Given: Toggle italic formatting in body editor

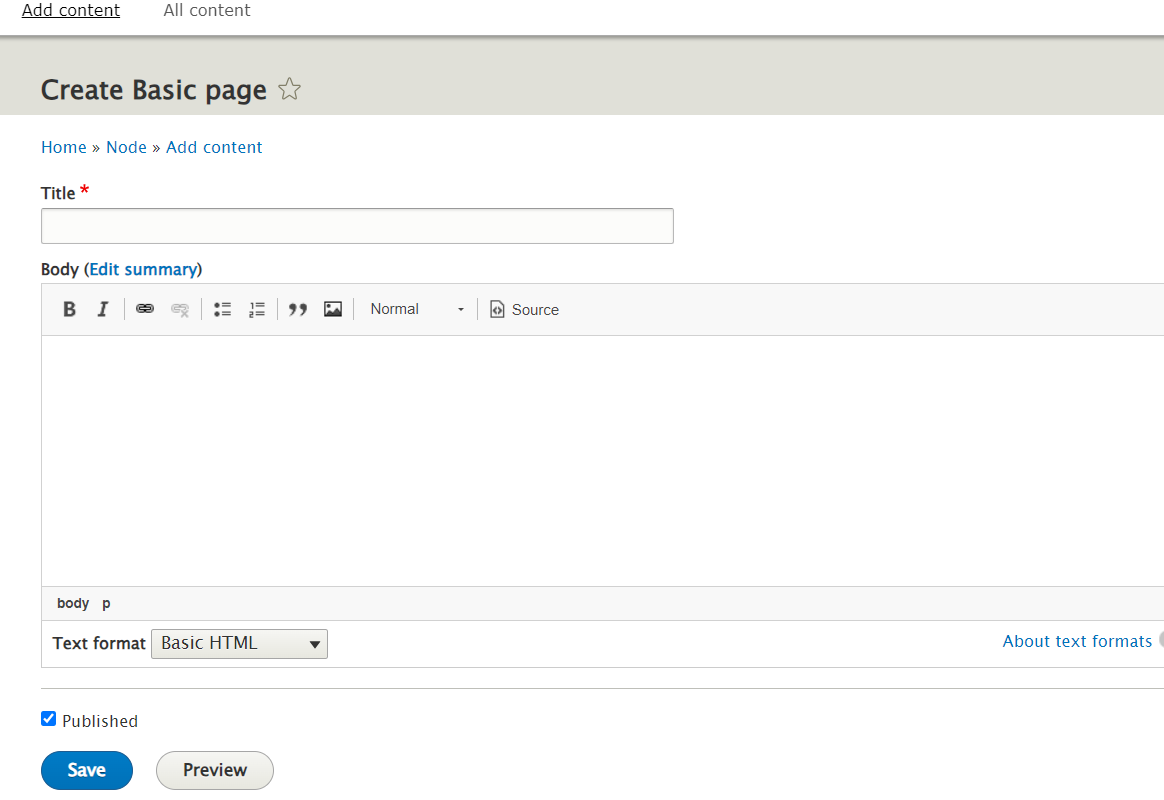Looking at the screenshot, I should click(x=102, y=309).
